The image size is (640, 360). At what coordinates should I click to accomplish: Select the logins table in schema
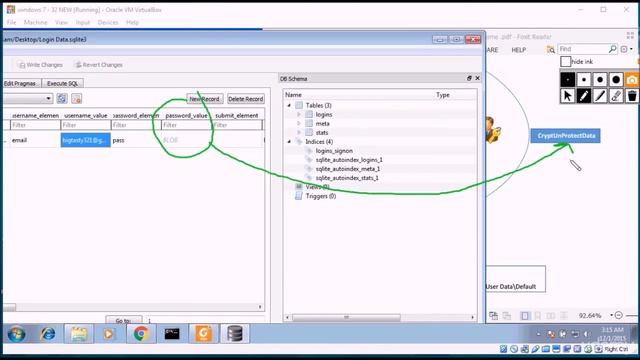click(324, 115)
